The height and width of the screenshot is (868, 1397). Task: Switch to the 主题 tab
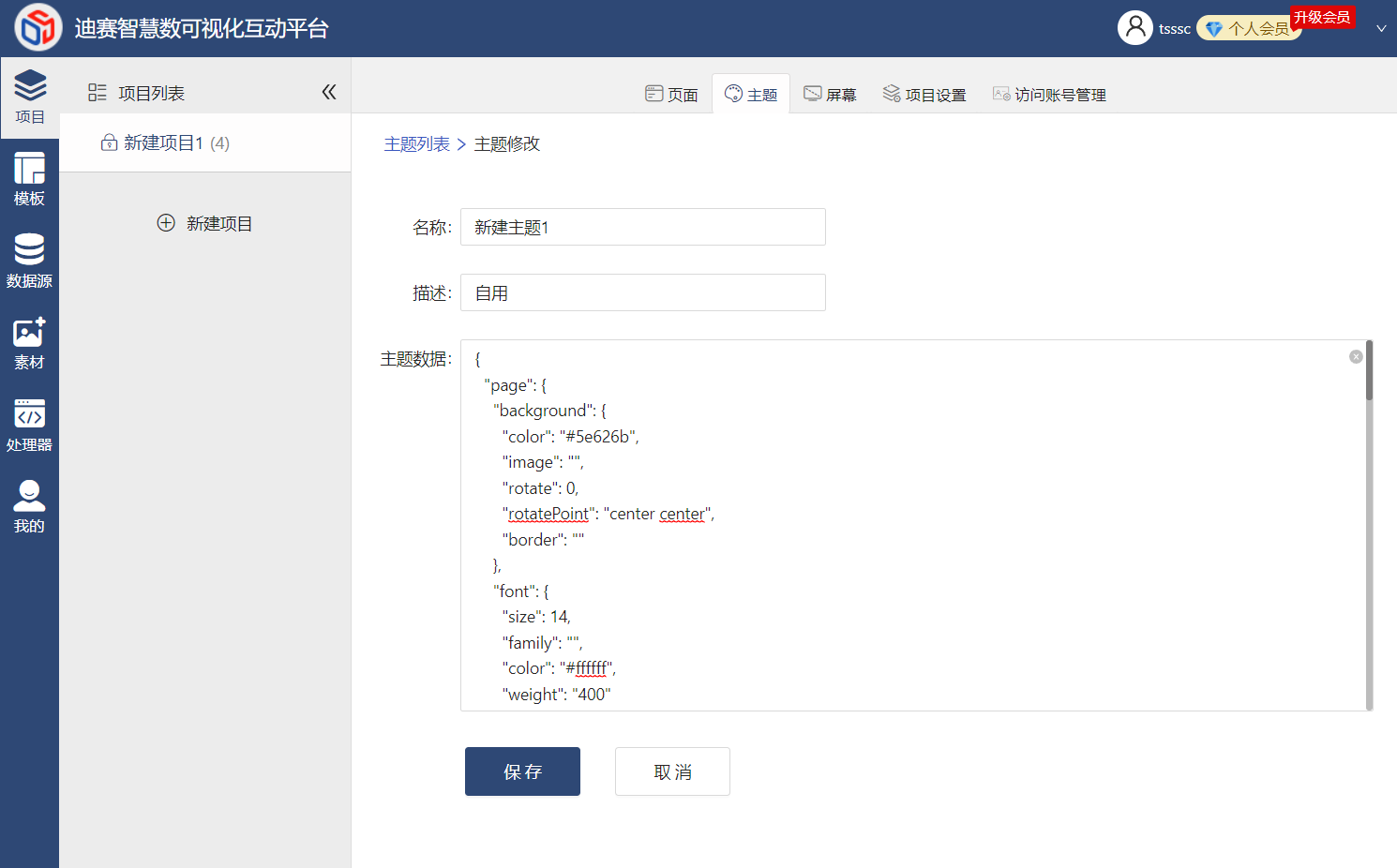751,94
